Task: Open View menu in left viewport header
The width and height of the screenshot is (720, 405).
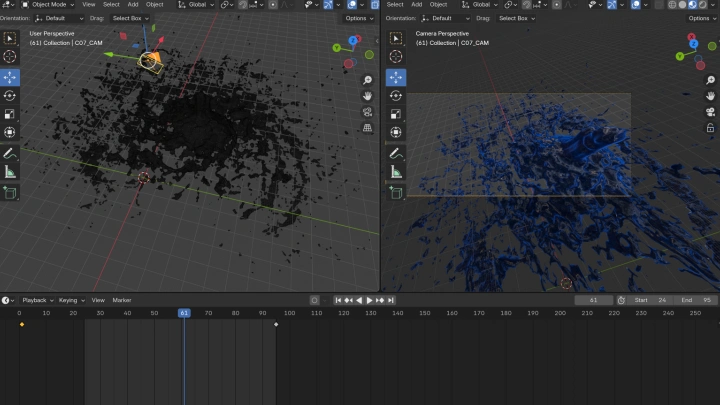Action: [89, 5]
